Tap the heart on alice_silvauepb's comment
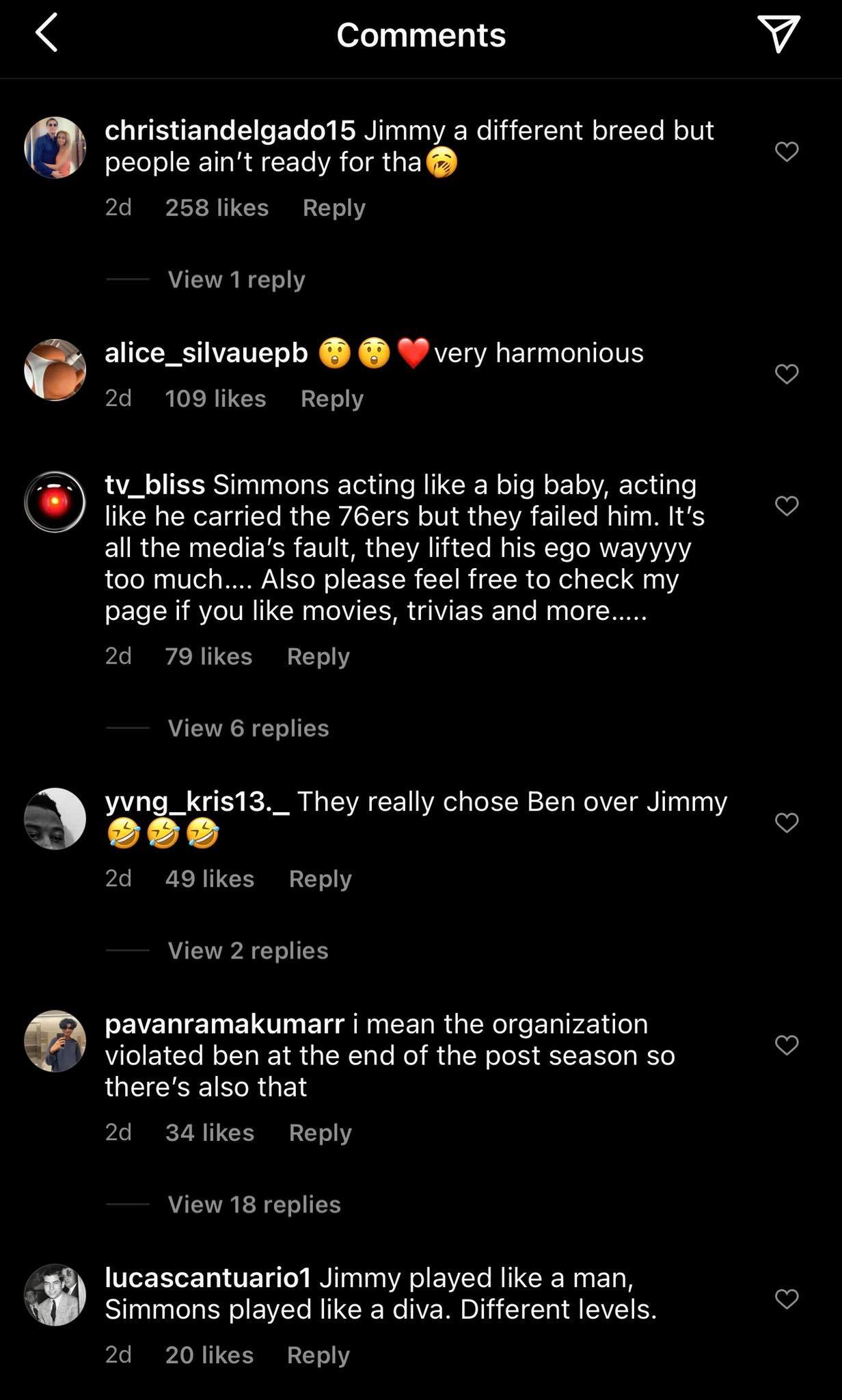The height and width of the screenshot is (1400, 842). (787, 373)
